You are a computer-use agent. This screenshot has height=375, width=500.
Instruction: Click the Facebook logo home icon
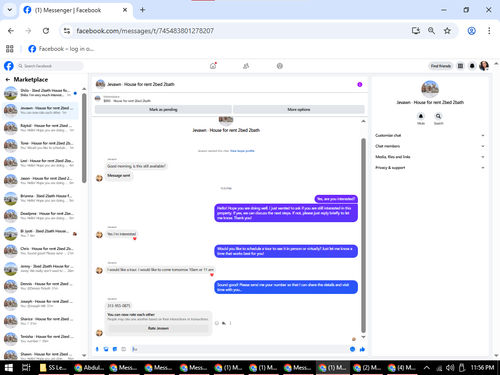click(x=9, y=66)
